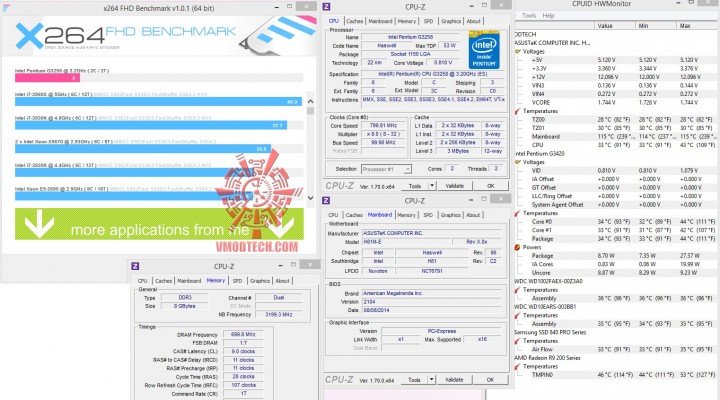720x400 pixels.
Task: Click the Max column header in HWMonitor
Action: click(x=697, y=26)
